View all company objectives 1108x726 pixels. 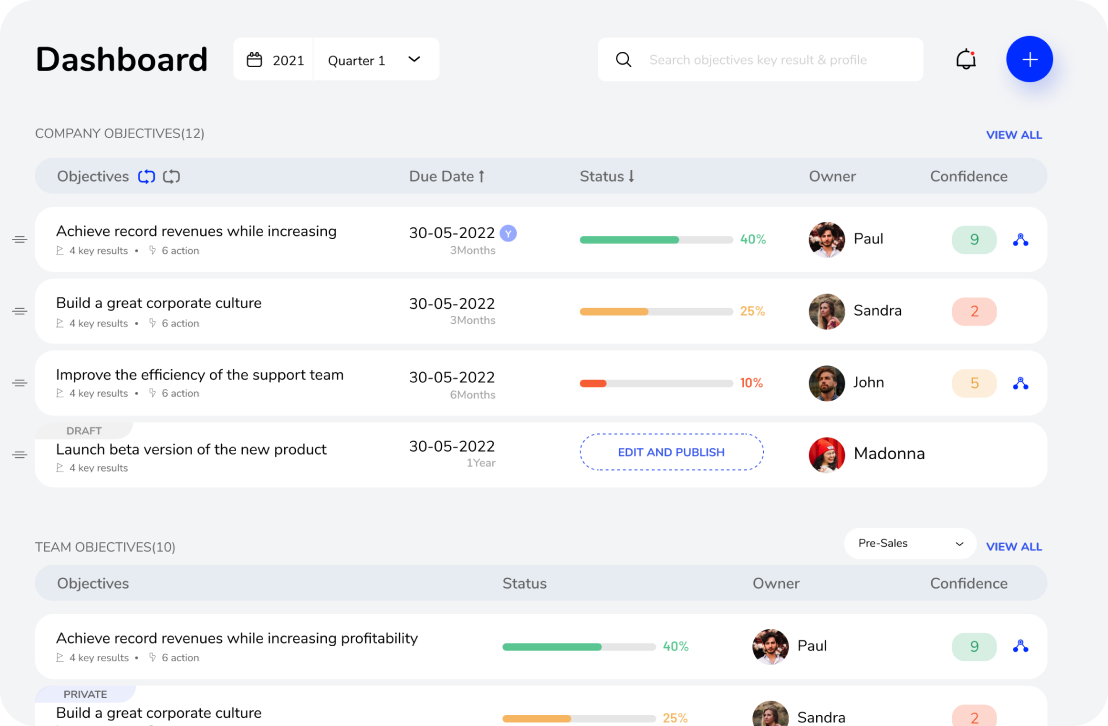click(x=1014, y=134)
